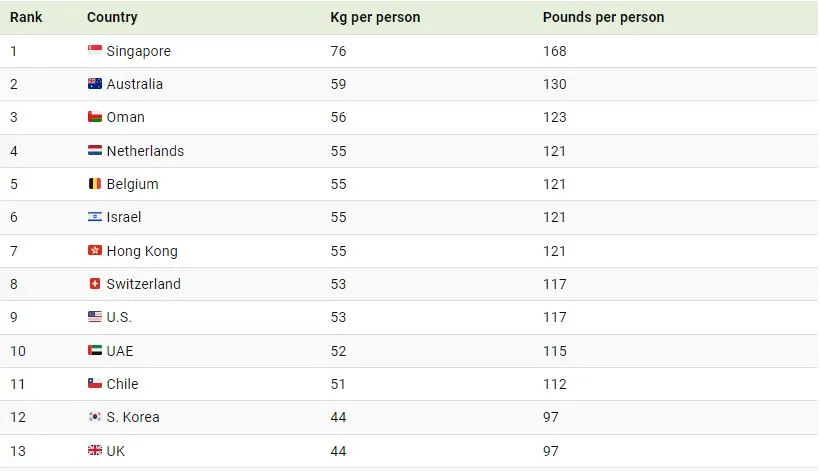Click the Switzerland flag icon
The image size is (820, 471).
click(x=95, y=284)
